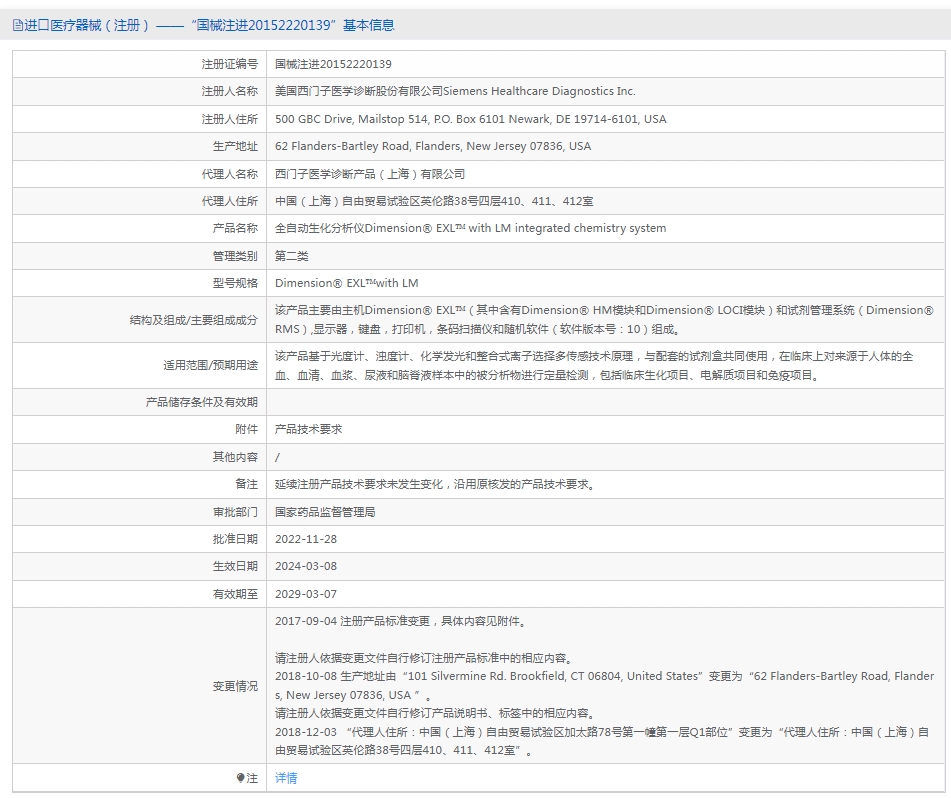Select the intended use text starting 该产品基于光度计
The width and height of the screenshot is (951, 798).
pyautogui.click(x=594, y=366)
